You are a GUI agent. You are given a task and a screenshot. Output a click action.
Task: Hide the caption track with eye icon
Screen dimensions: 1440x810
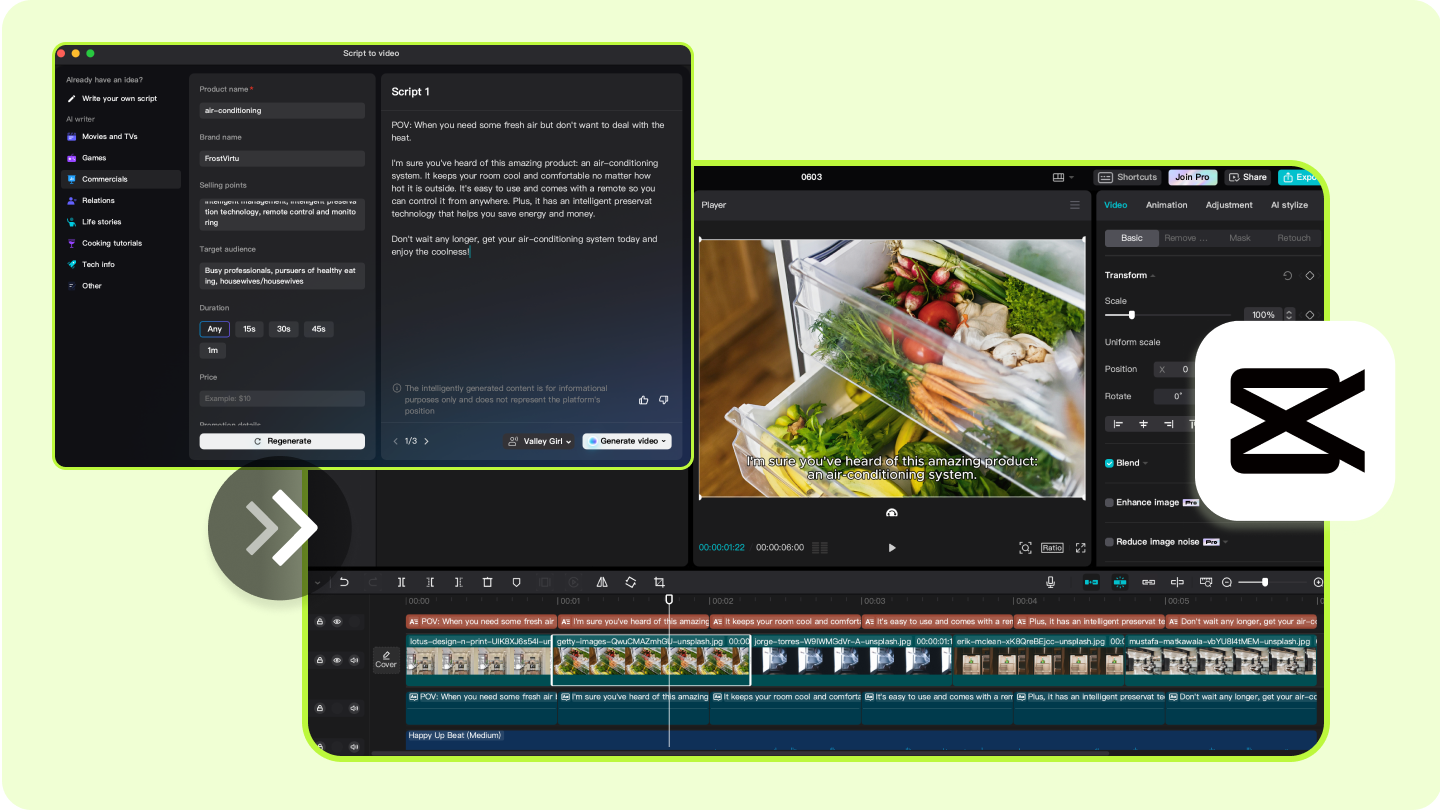tap(337, 622)
